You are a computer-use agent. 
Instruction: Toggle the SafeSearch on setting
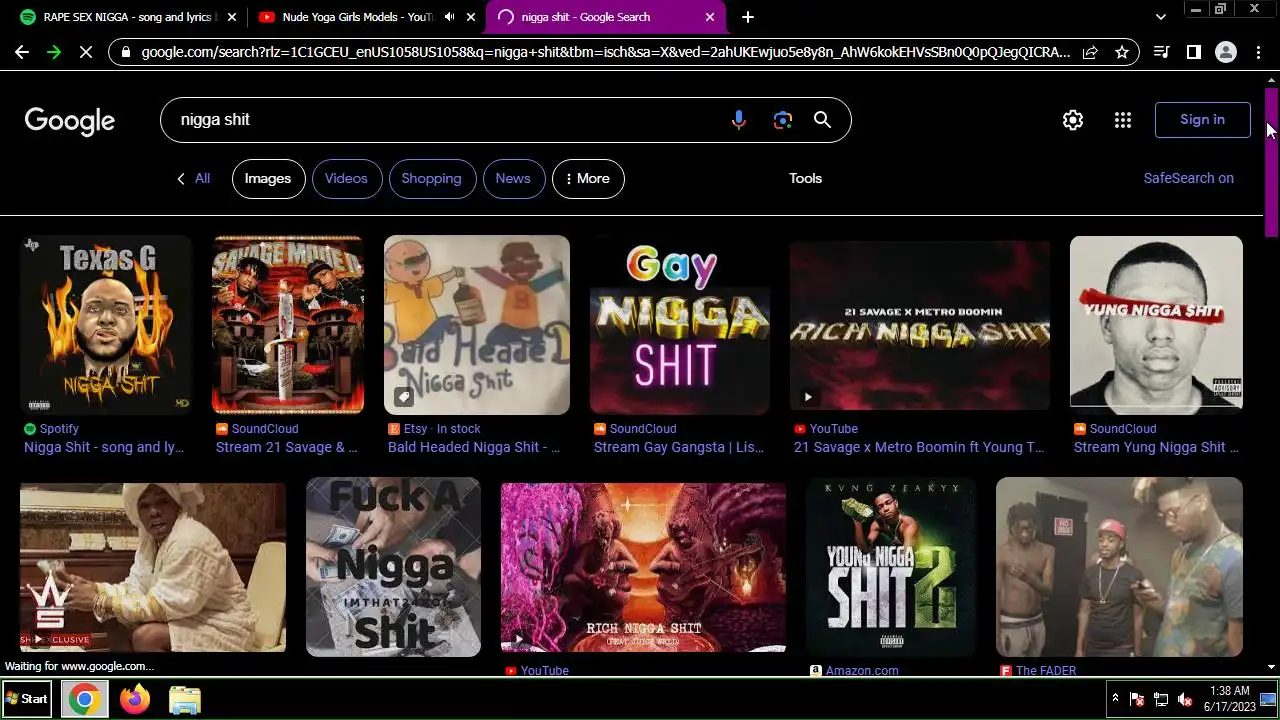pyautogui.click(x=1188, y=178)
